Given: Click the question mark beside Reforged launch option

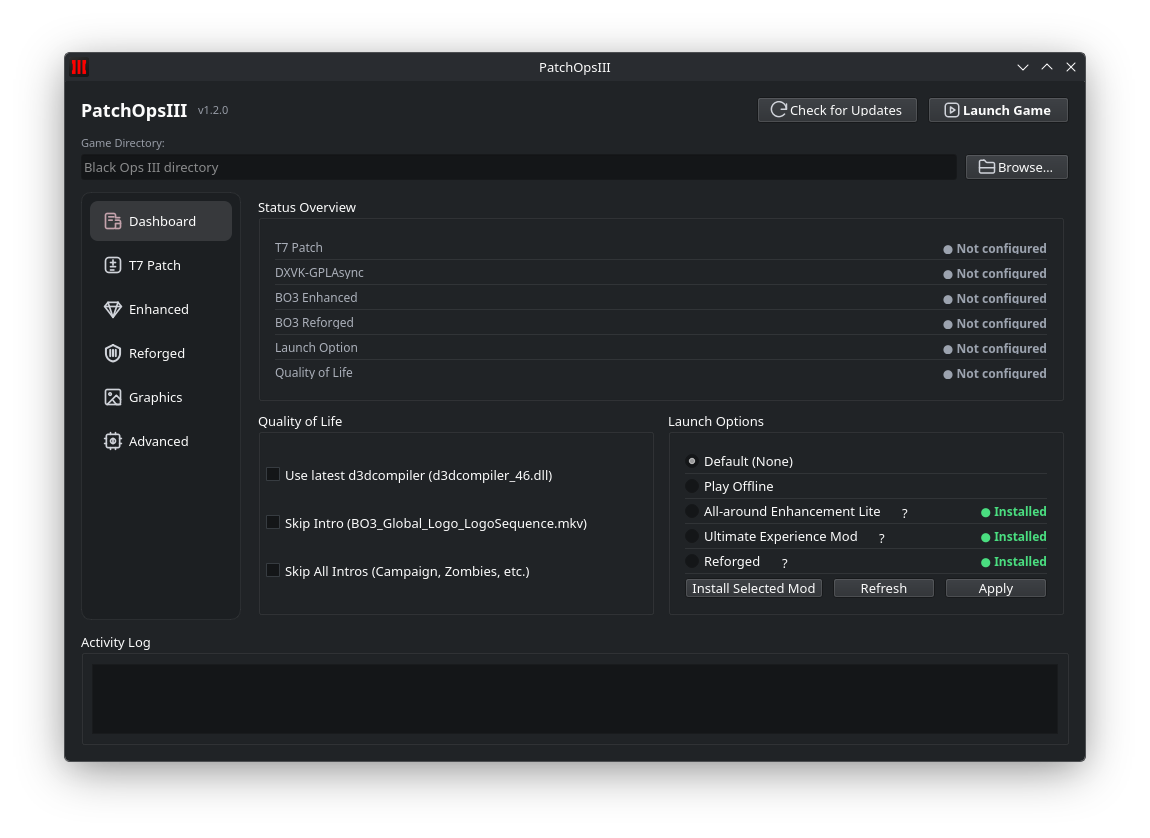Looking at the screenshot, I should 783,562.
